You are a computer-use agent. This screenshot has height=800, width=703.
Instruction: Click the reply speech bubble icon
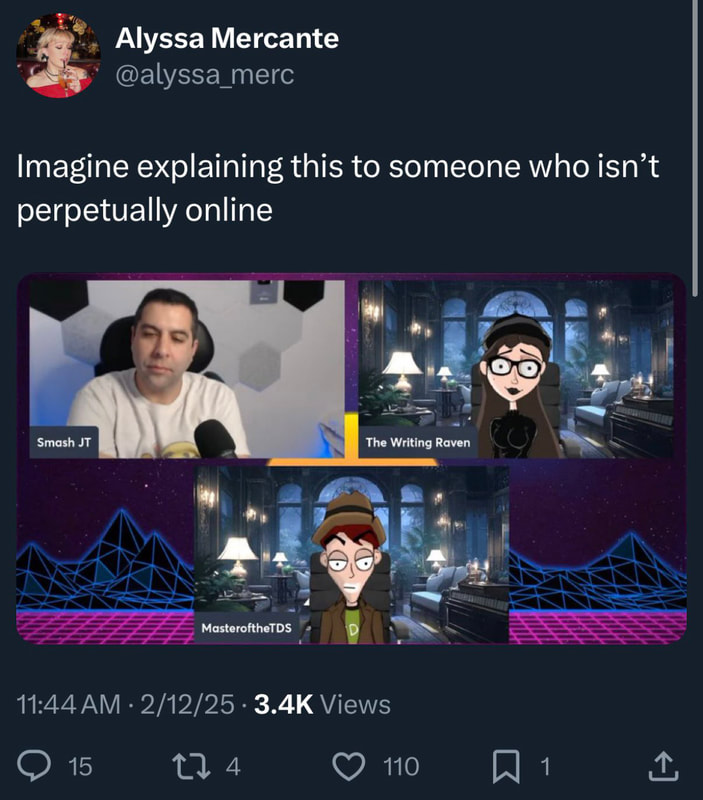[34, 766]
